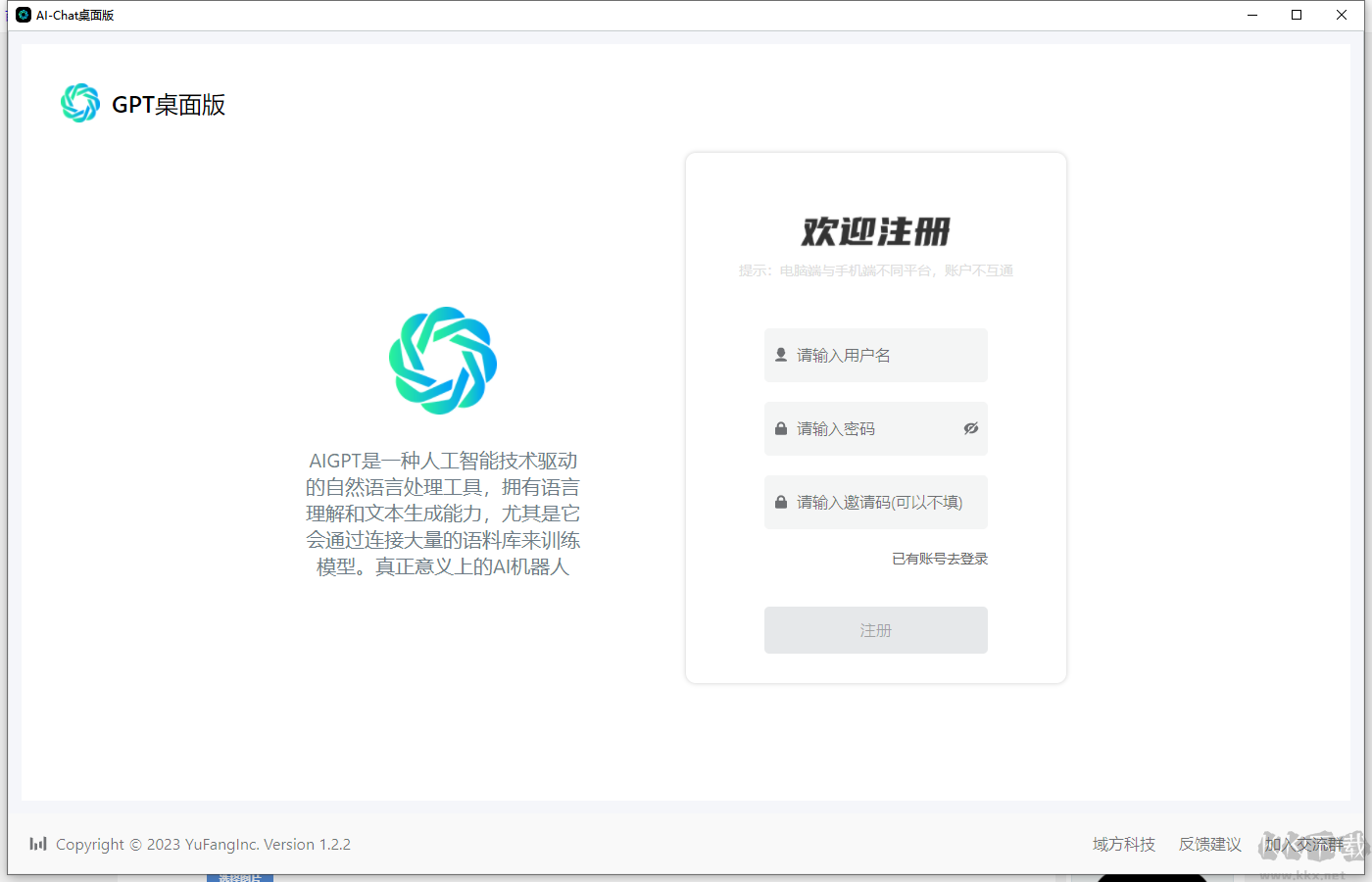The width and height of the screenshot is (1372, 882).
Task: Click the 欢迎注册 welcome heading
Action: click(875, 231)
